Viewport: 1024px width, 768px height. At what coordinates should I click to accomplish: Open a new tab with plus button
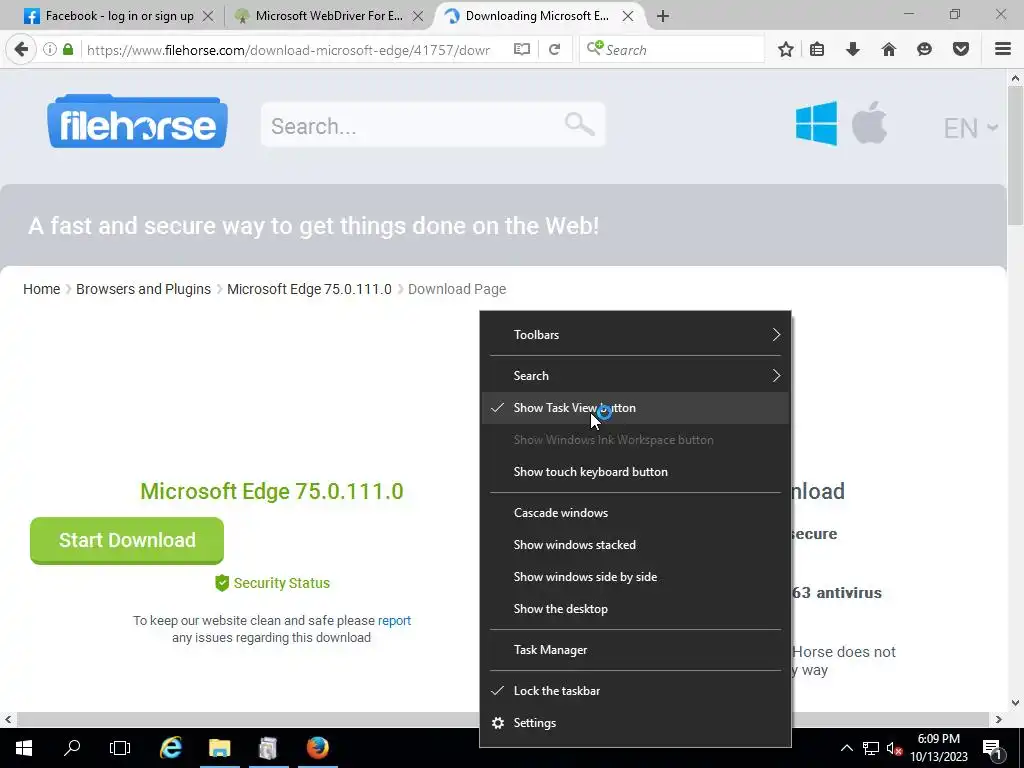coord(663,16)
